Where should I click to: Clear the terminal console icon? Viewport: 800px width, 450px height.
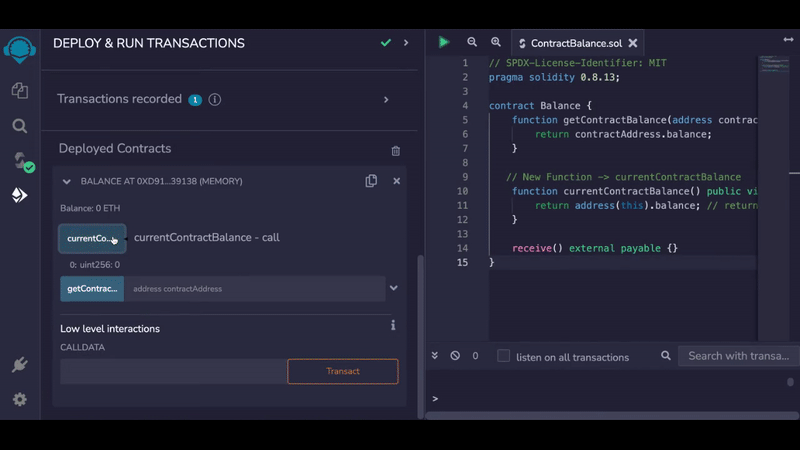pos(455,356)
